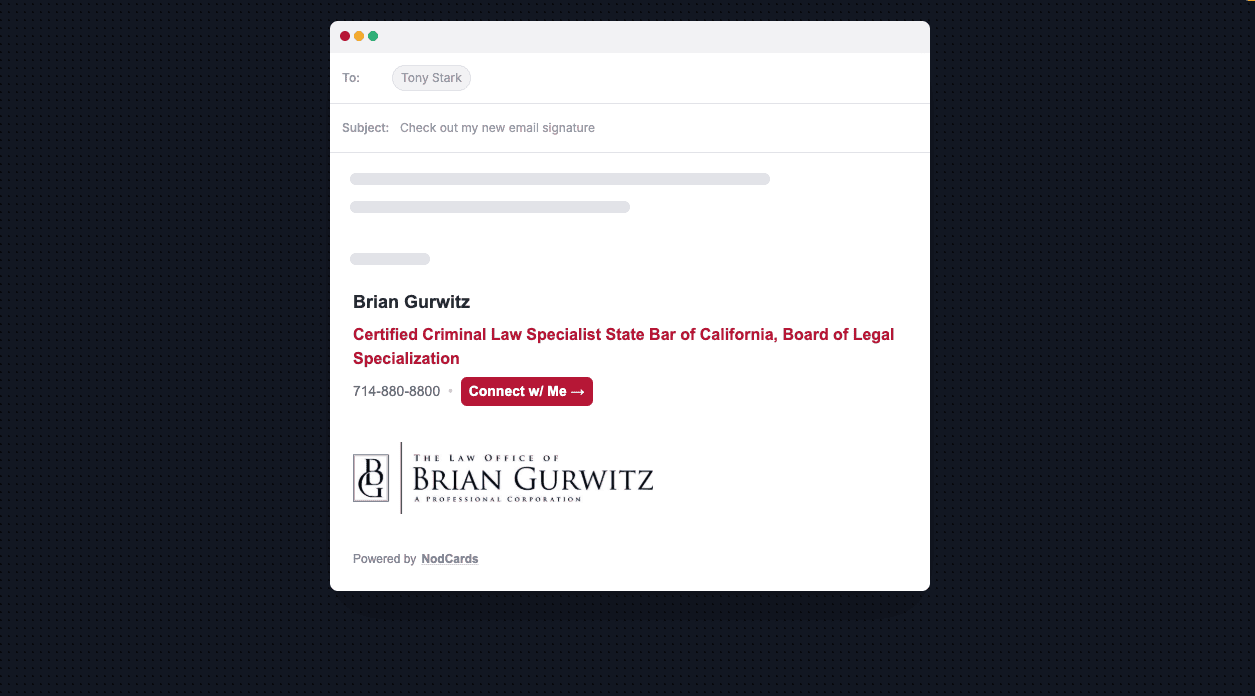Viewport: 1255px width, 696px height.
Task: Click the subject line text
Action: (x=497, y=128)
